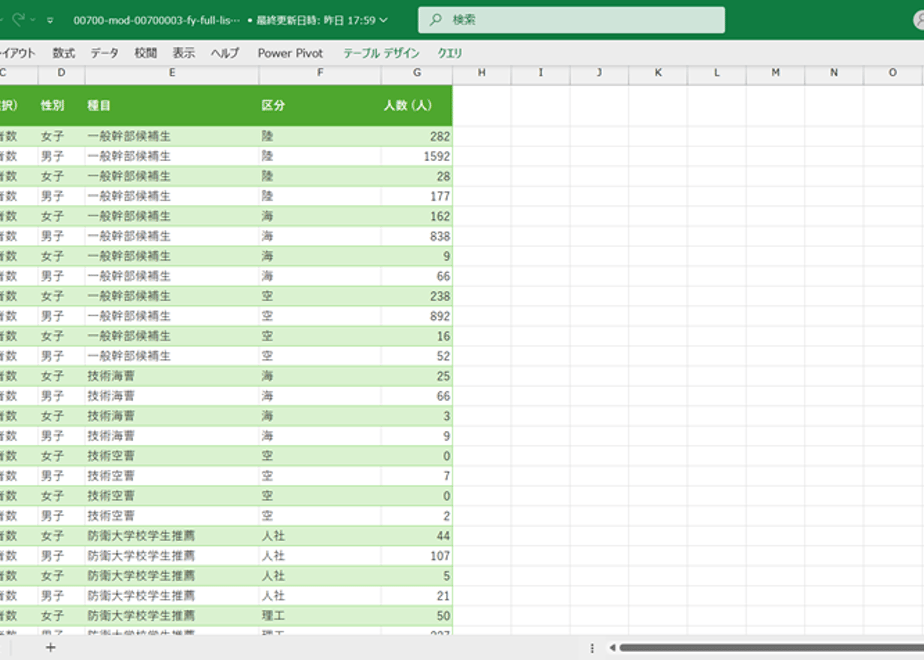Select column D header

coord(61,72)
